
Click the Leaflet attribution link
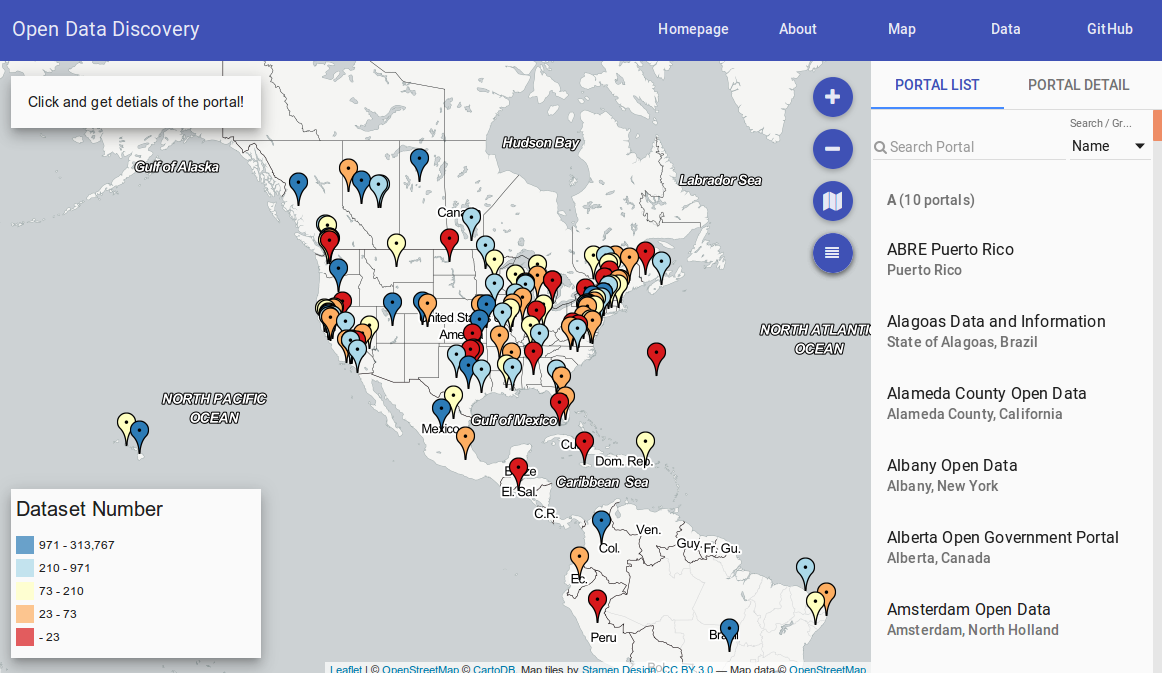346,669
